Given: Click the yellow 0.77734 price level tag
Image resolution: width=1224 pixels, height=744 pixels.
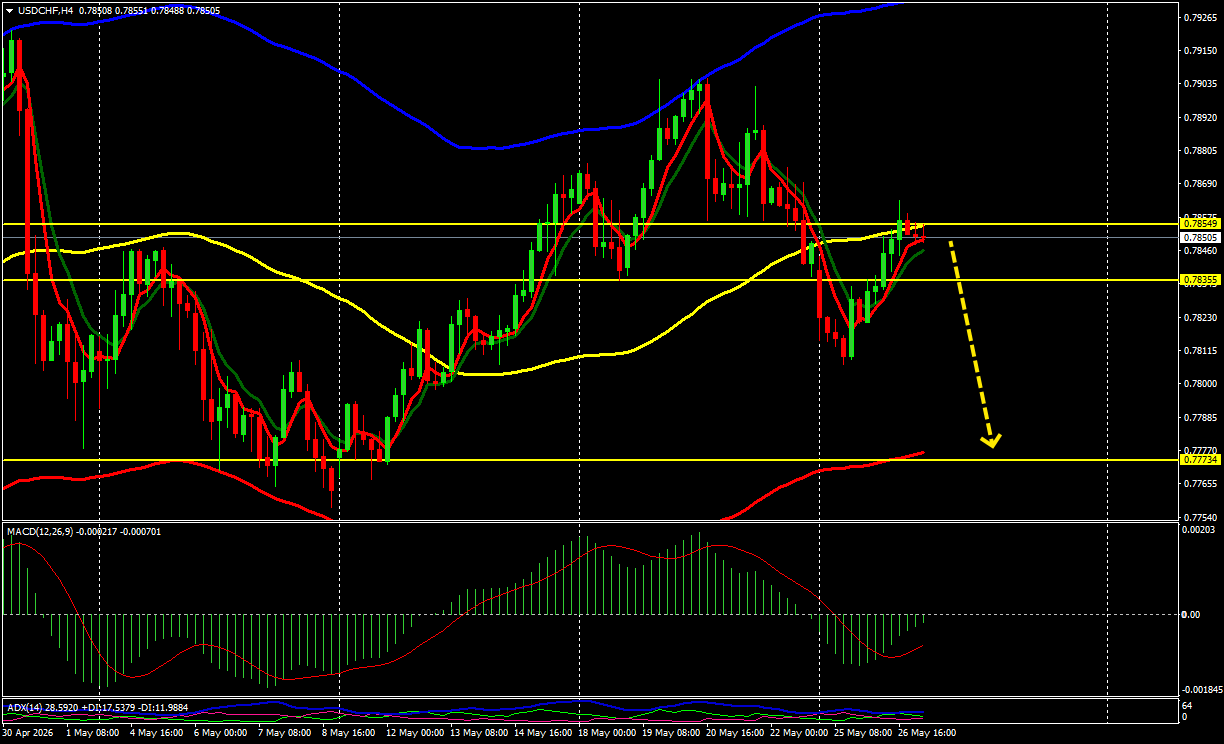Looking at the screenshot, I should 1200,460.
